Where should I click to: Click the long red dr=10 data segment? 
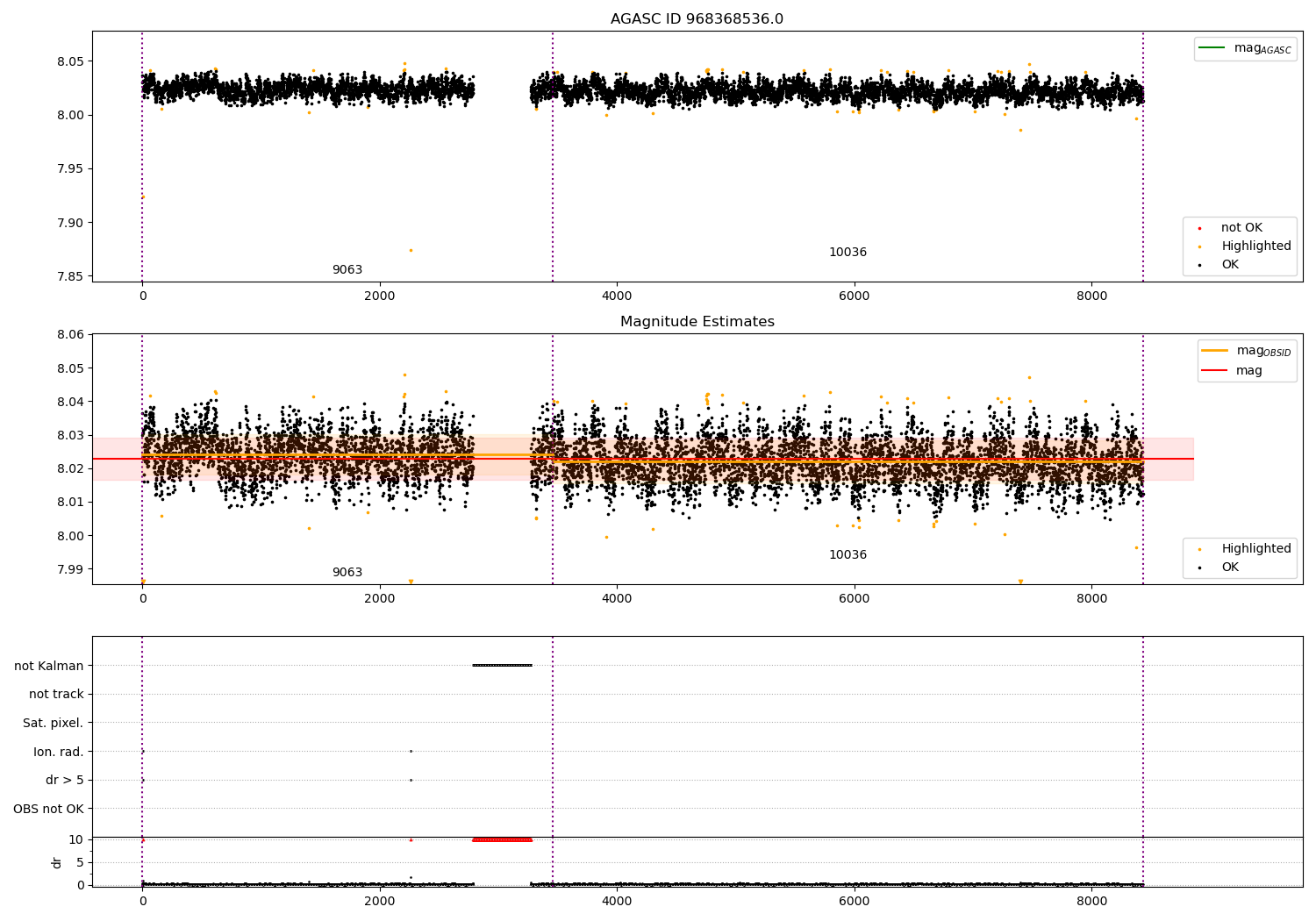click(502, 839)
